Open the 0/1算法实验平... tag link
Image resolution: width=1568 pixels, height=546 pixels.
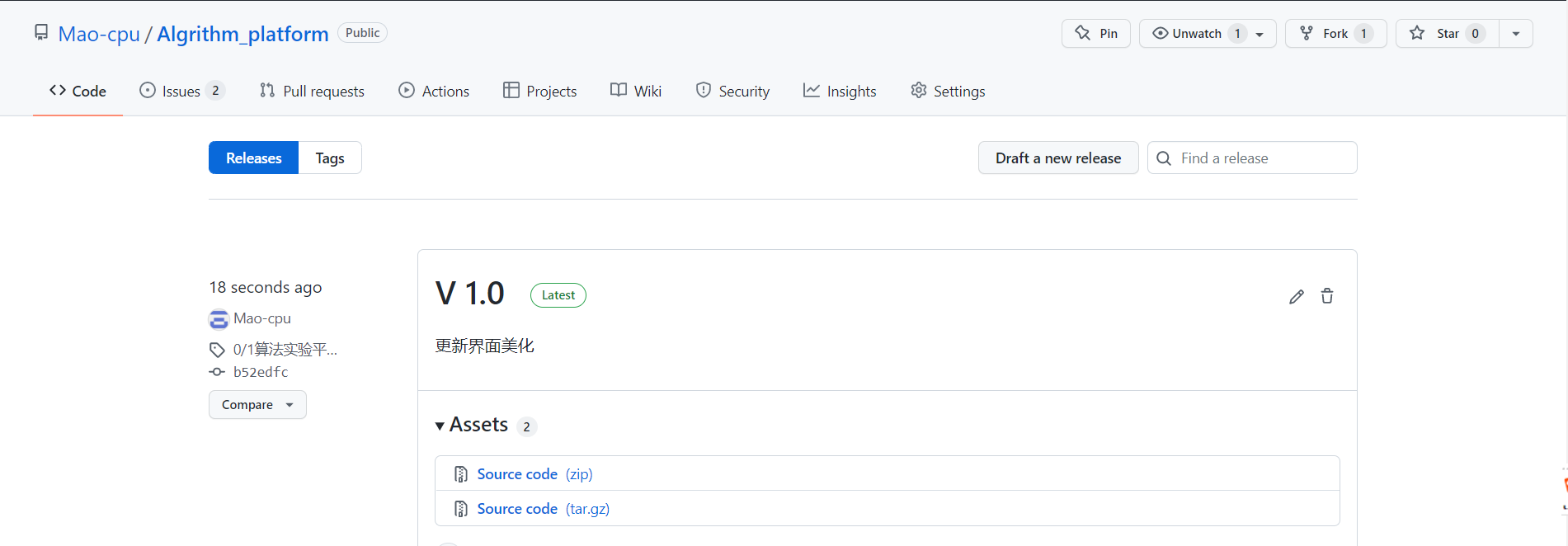(285, 350)
